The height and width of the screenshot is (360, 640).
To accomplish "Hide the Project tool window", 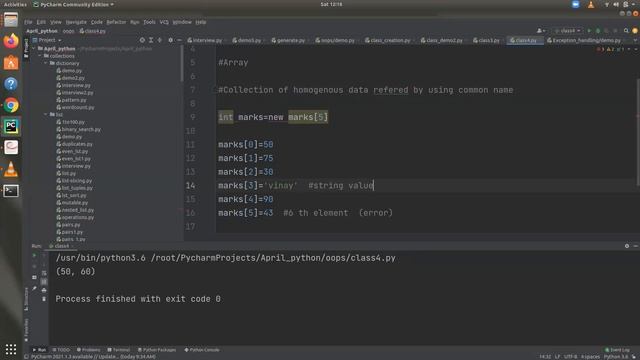I will [179, 40].
